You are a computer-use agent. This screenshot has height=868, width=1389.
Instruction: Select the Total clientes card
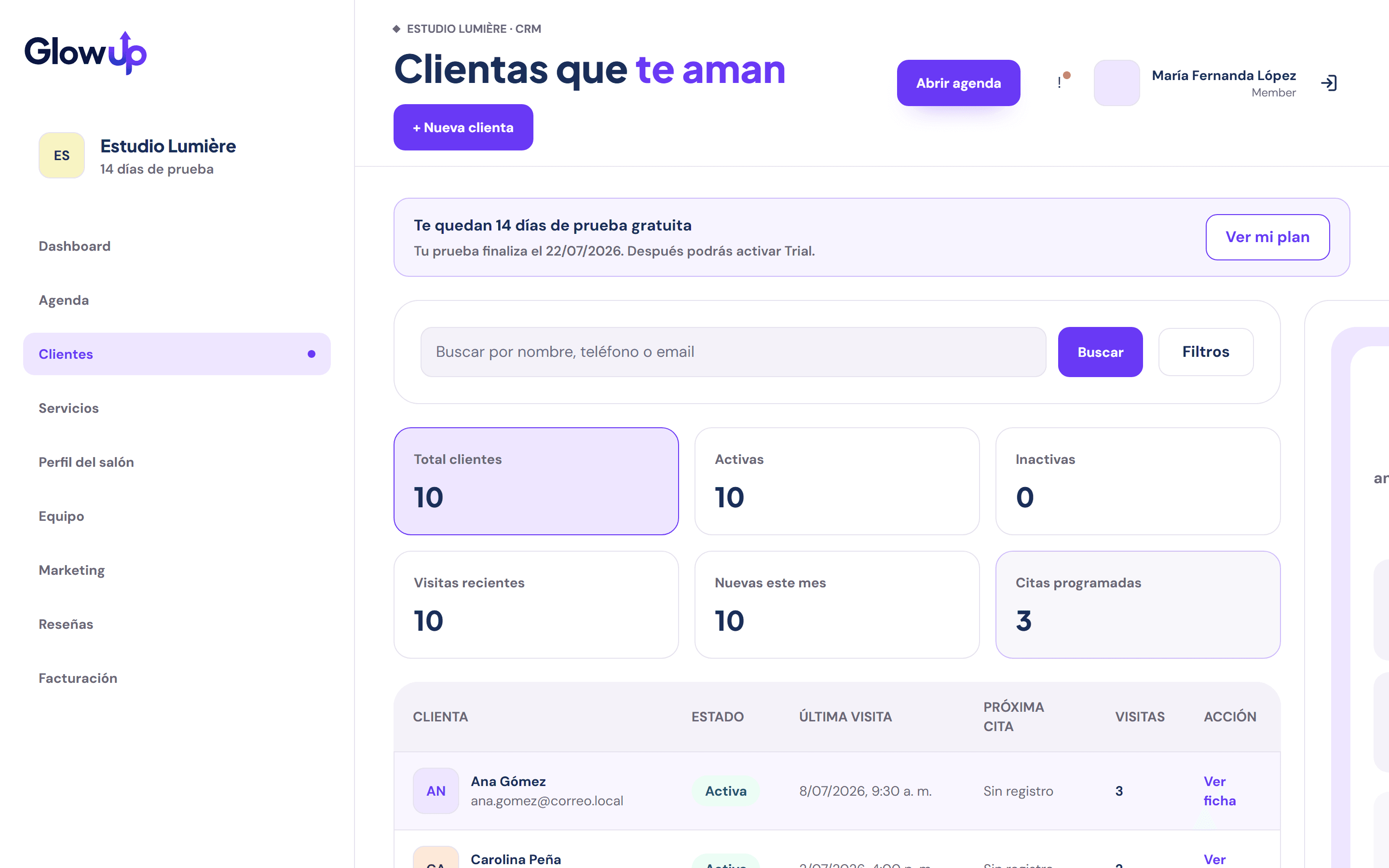(536, 481)
